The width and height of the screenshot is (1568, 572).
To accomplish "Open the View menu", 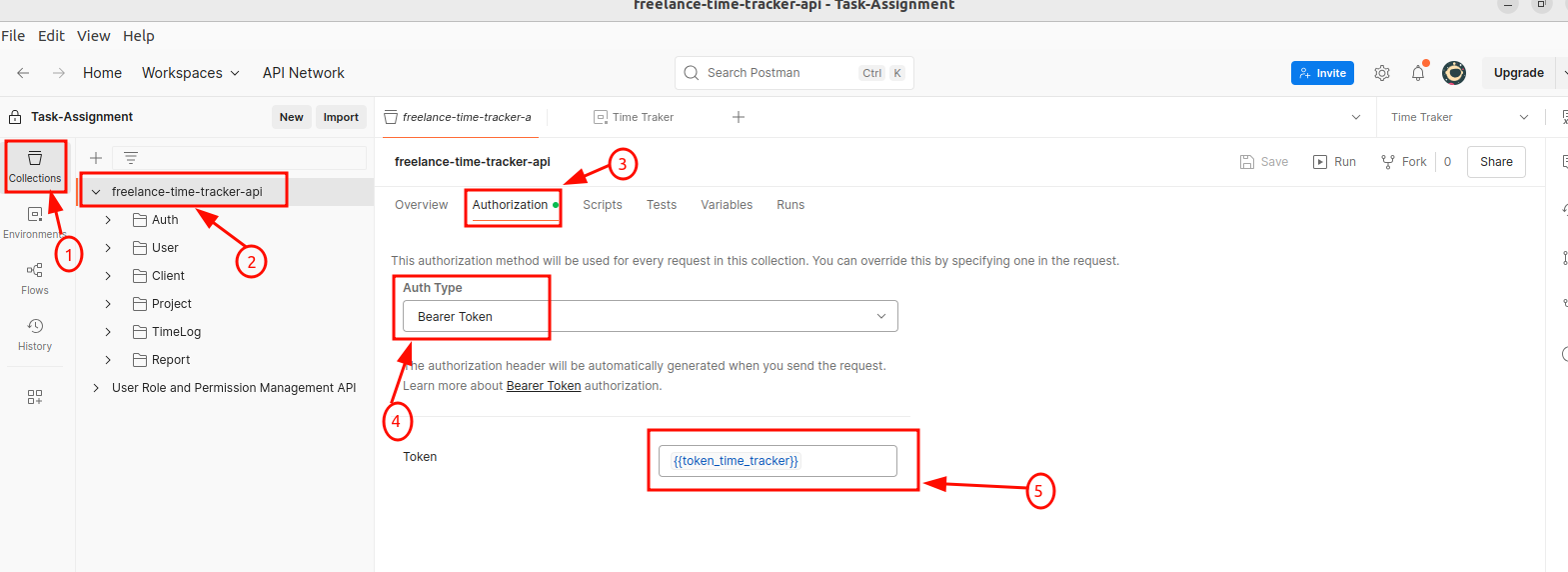I will [x=94, y=36].
